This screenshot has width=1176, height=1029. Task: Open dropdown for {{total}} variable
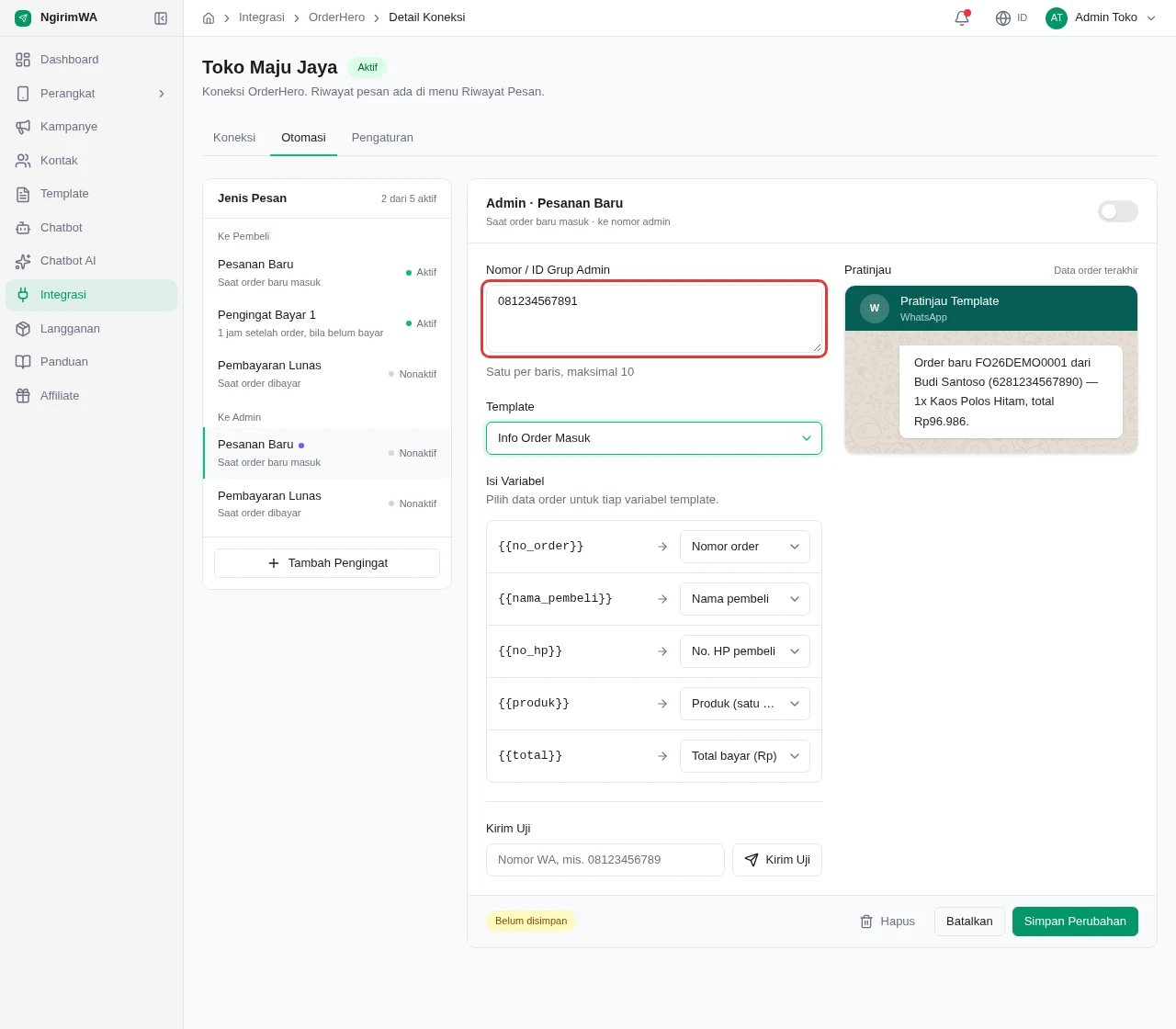pyautogui.click(x=745, y=756)
